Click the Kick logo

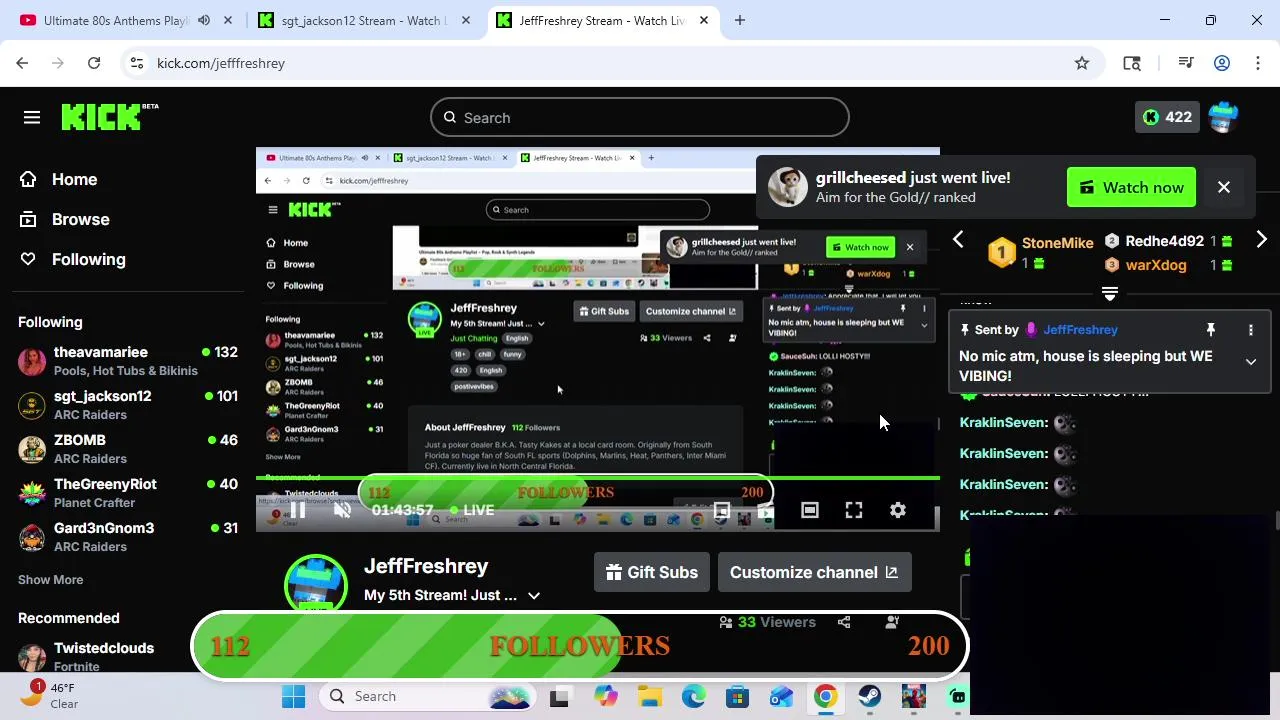point(109,117)
